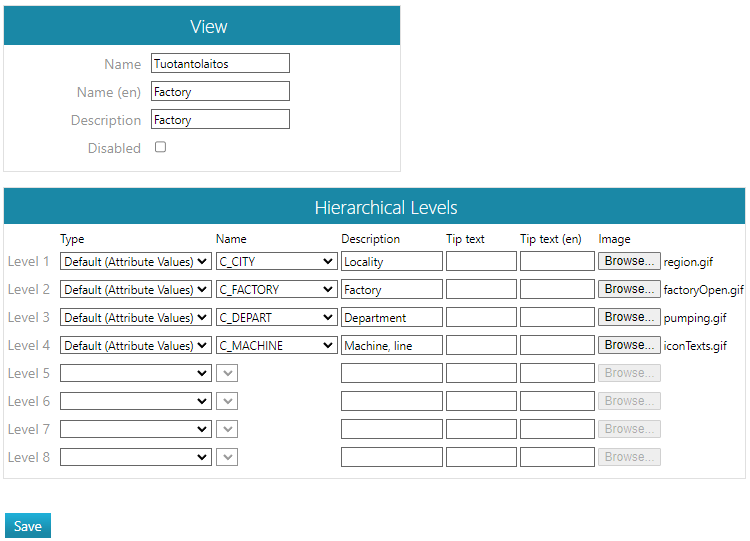Open the C_MACHINE name dropdown
The width and height of the screenshot is (750, 541).
276,345
